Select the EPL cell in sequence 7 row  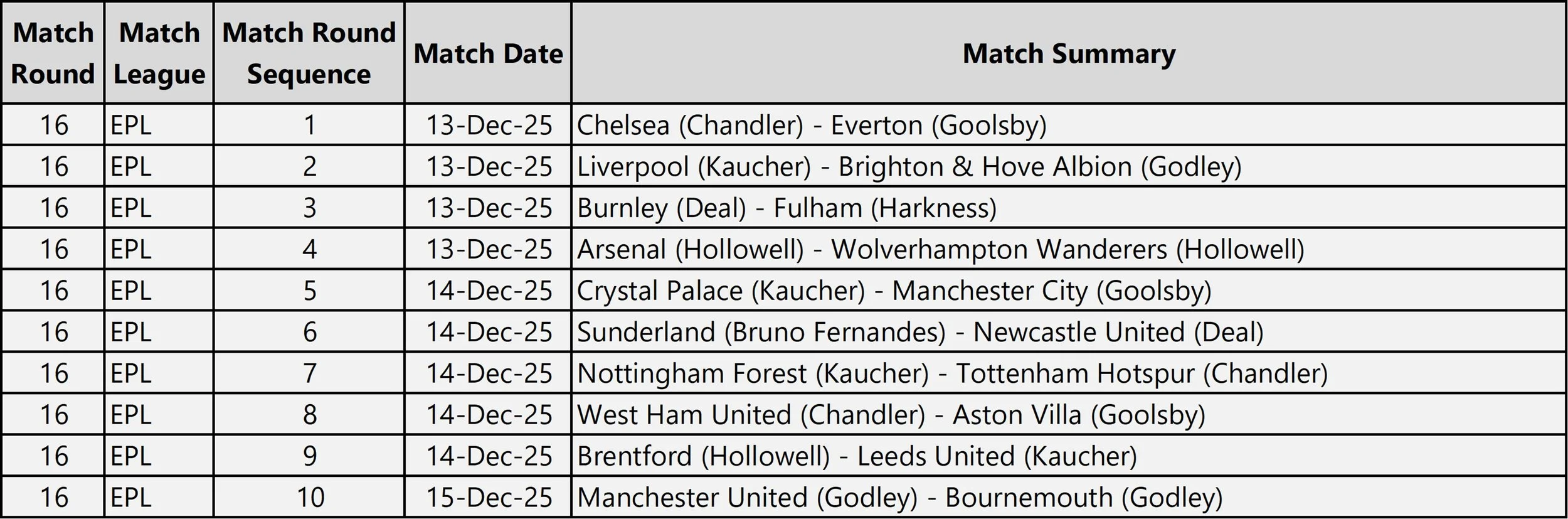(x=159, y=373)
